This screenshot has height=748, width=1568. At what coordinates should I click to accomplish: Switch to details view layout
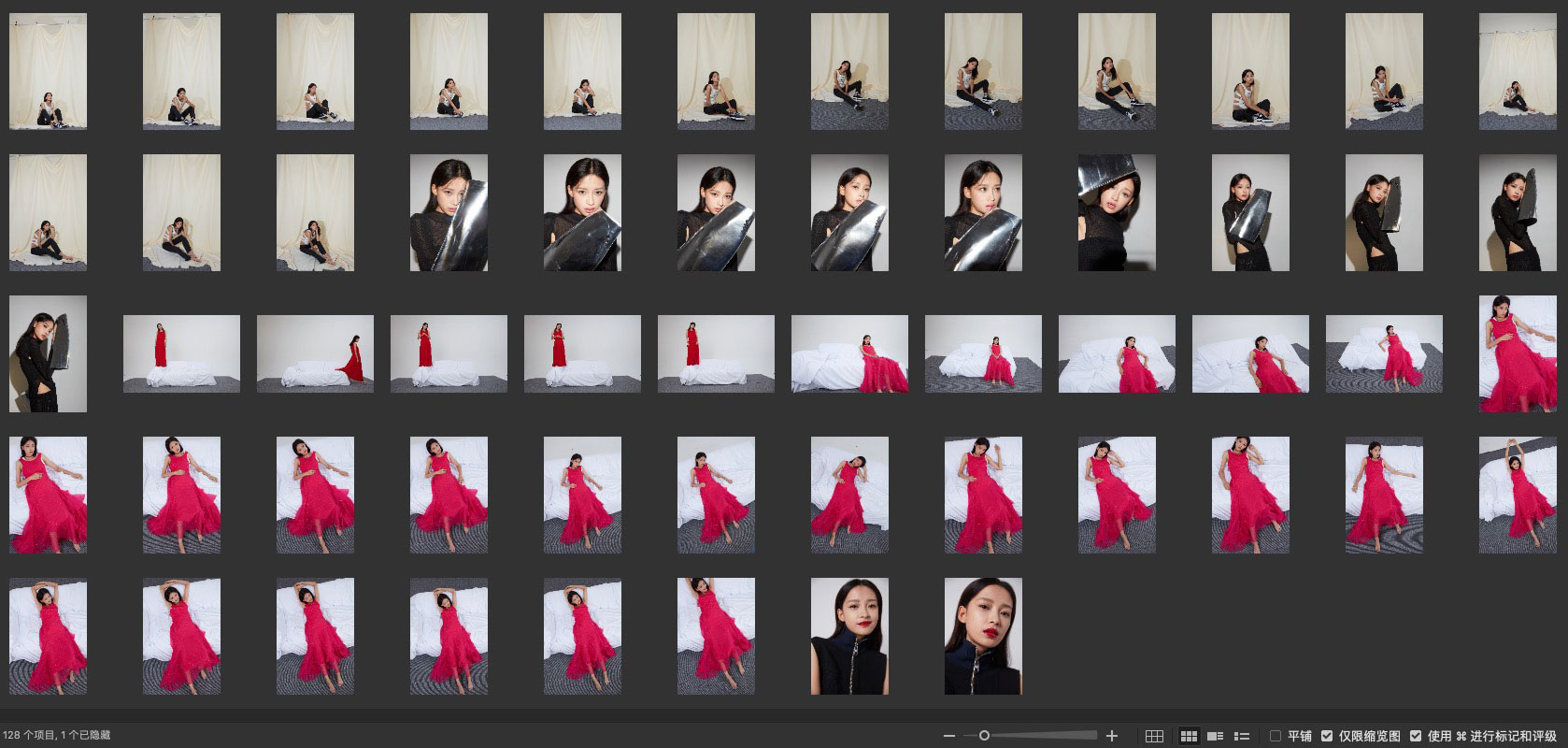coord(1216,736)
